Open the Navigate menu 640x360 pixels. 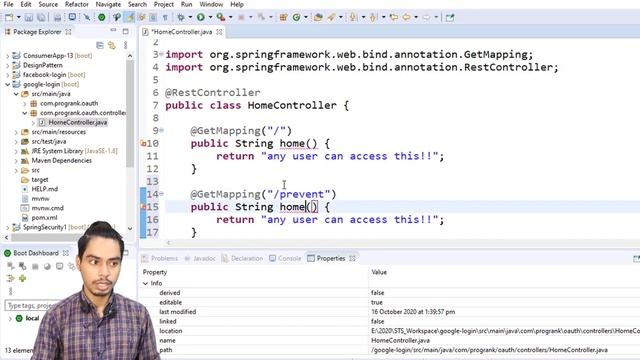[x=108, y=4]
